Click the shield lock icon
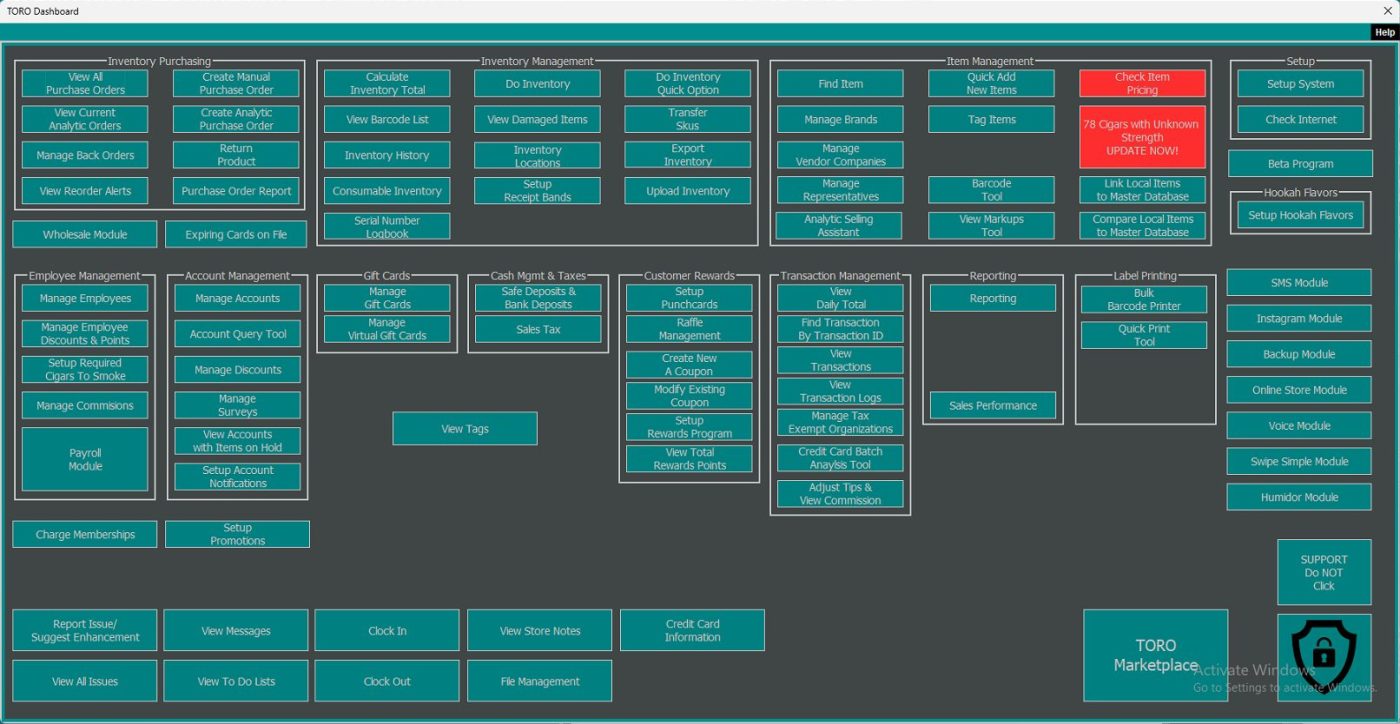The image size is (1400, 724). (x=1323, y=656)
